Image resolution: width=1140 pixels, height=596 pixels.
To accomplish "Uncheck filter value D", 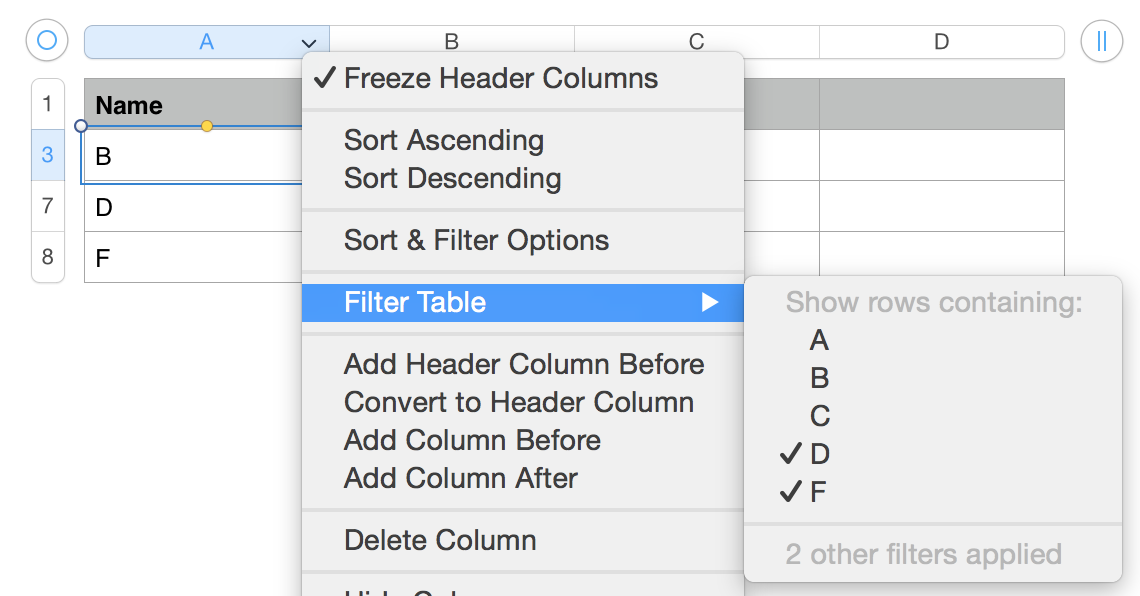I will (x=819, y=454).
